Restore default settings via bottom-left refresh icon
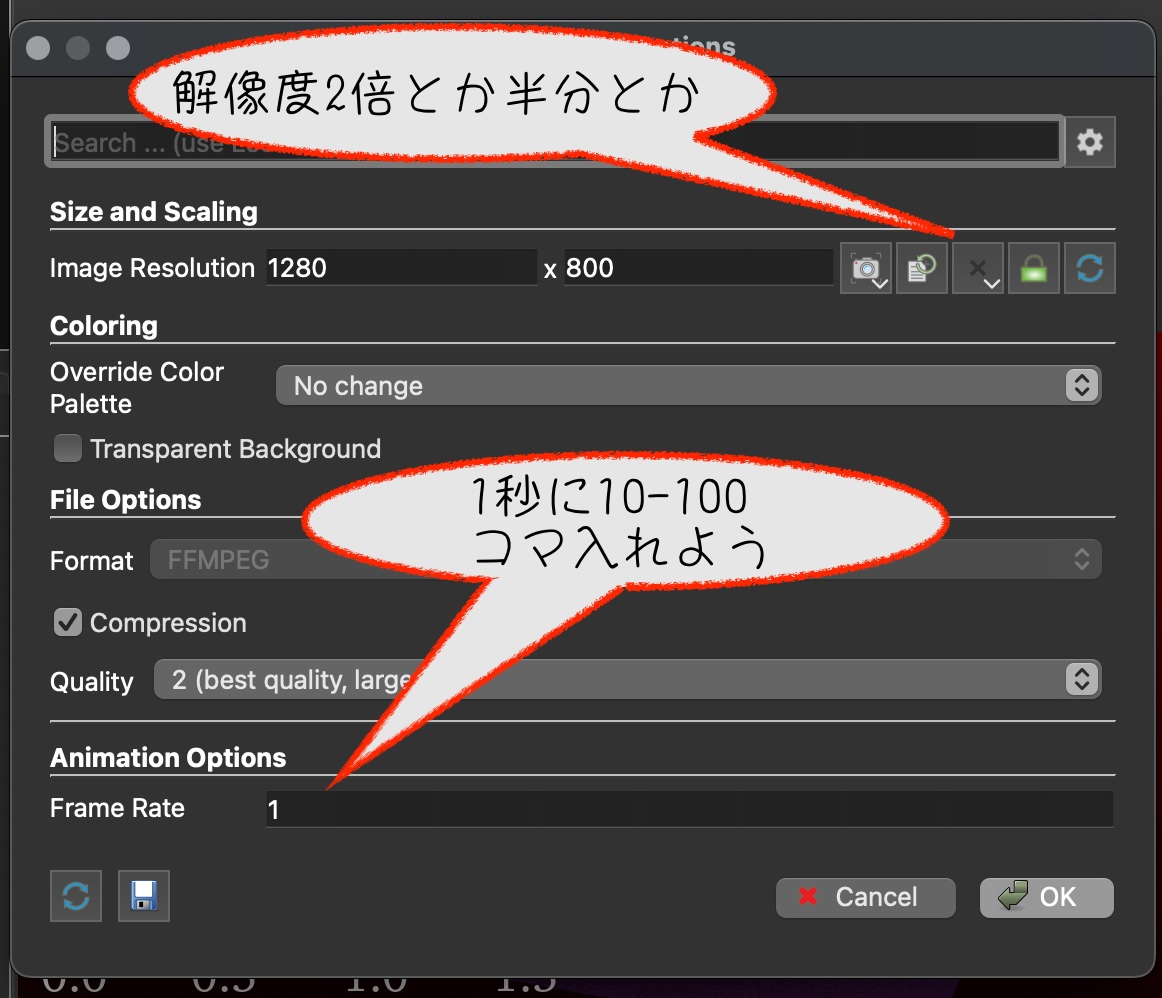This screenshot has width=1162, height=998. (x=76, y=895)
